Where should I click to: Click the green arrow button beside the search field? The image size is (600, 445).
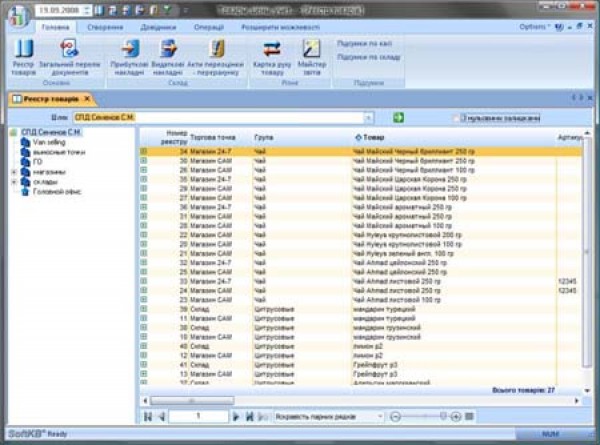click(397, 118)
